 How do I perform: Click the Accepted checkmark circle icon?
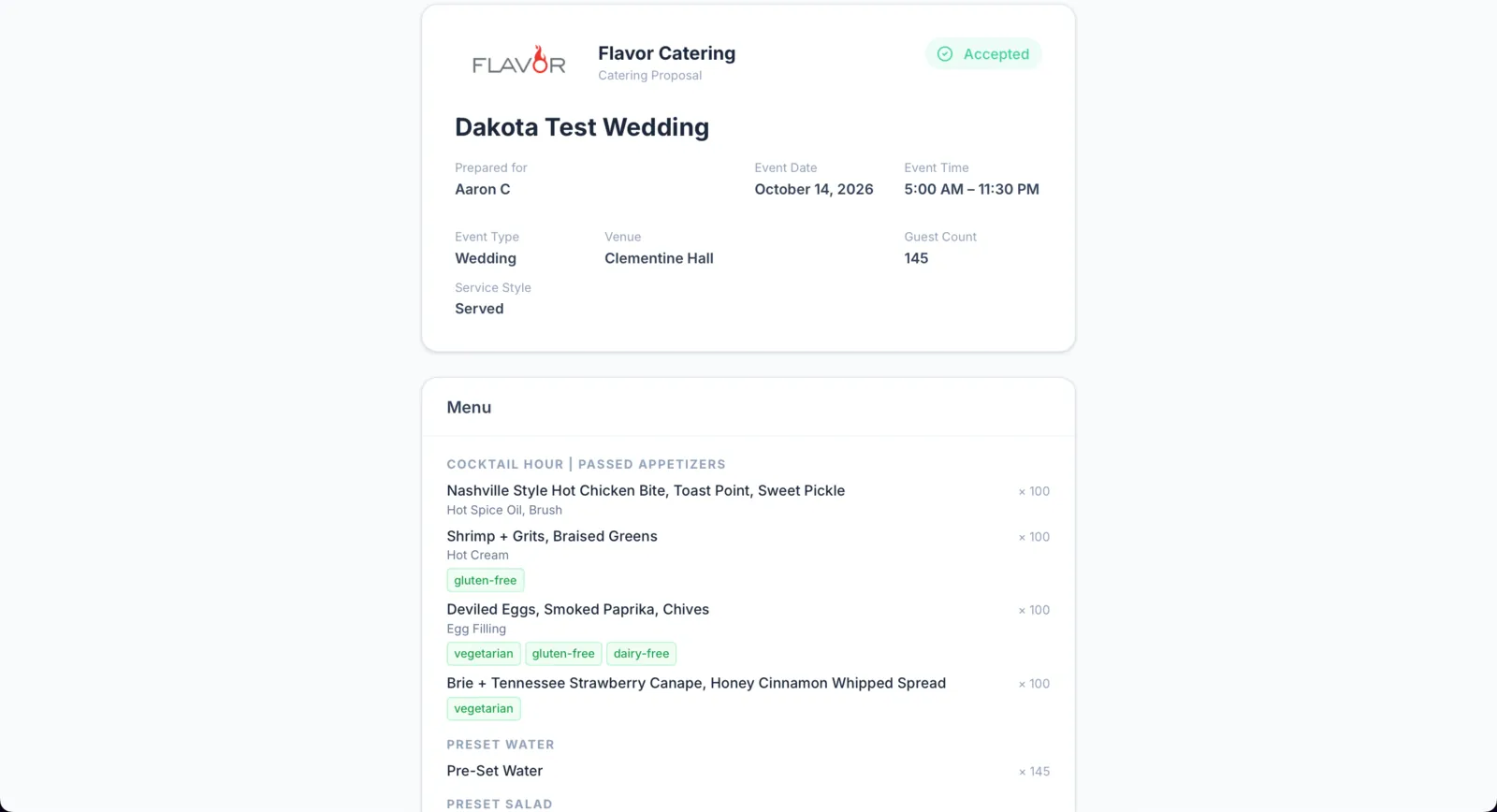945,54
